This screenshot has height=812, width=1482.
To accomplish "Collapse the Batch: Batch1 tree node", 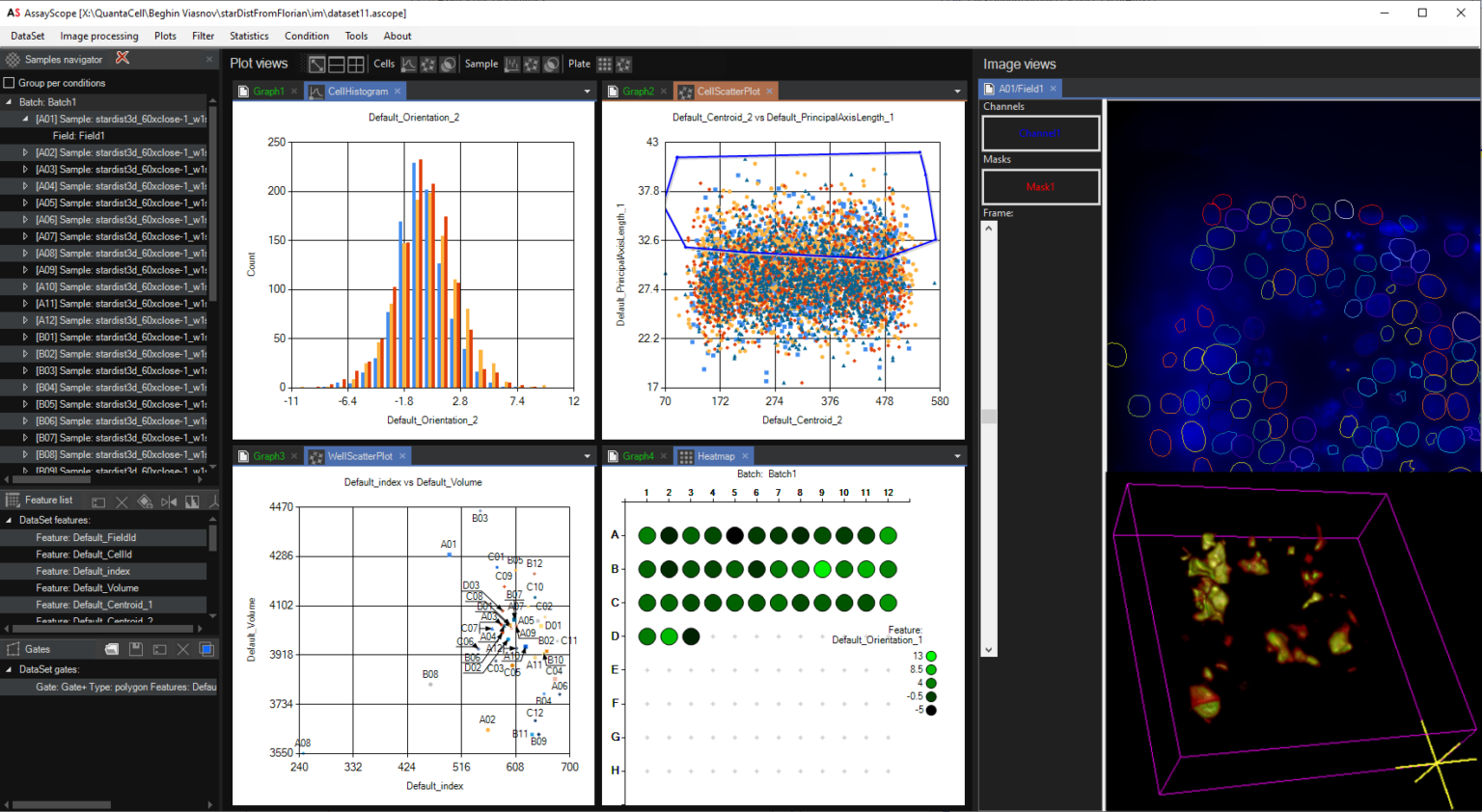I will [x=8, y=102].
